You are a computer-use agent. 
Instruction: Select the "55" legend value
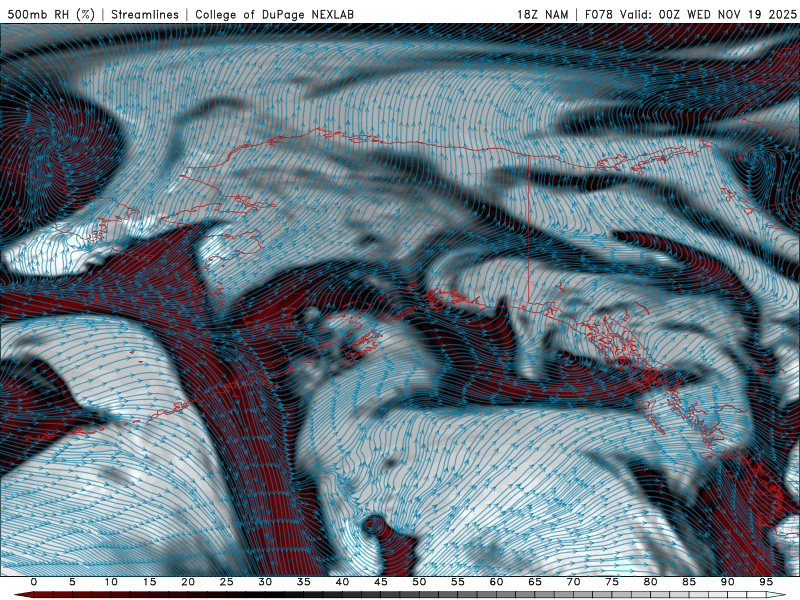[458, 582]
